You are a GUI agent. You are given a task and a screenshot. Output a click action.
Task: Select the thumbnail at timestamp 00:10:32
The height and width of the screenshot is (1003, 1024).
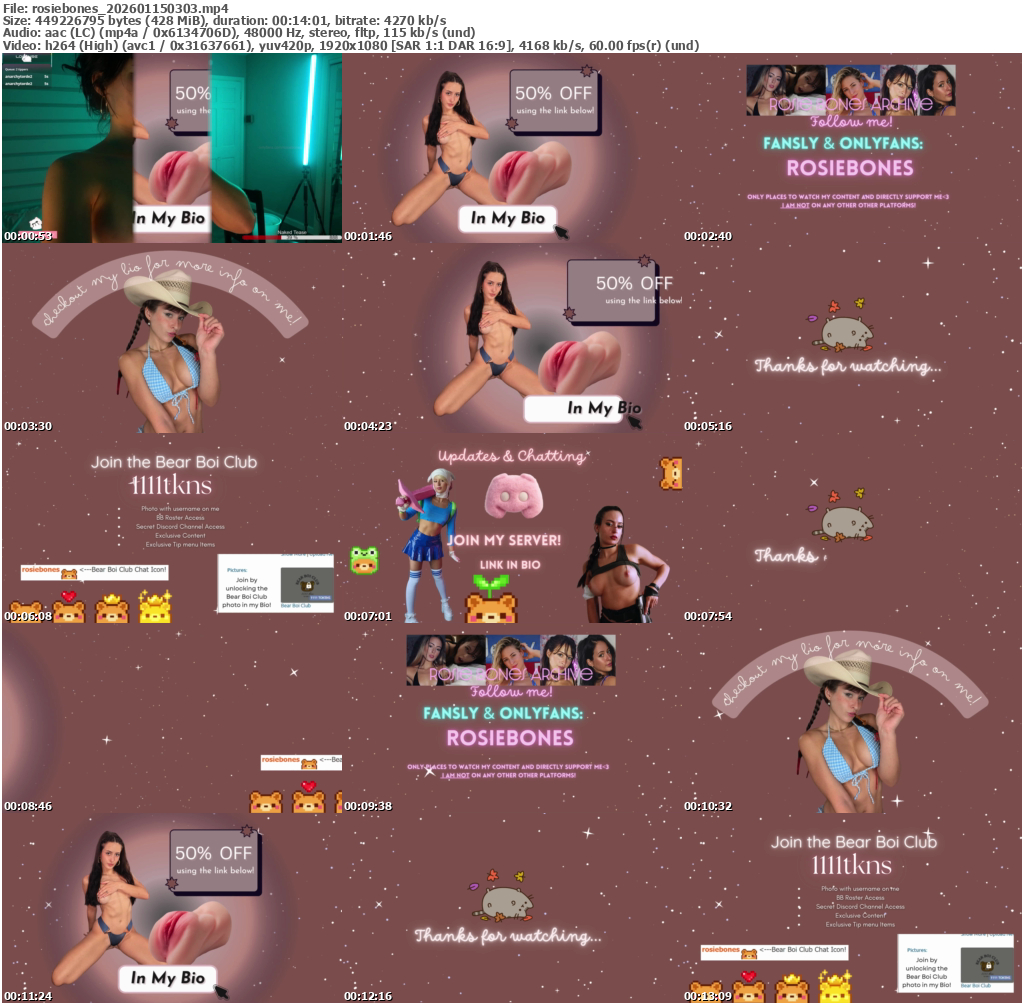(852, 719)
